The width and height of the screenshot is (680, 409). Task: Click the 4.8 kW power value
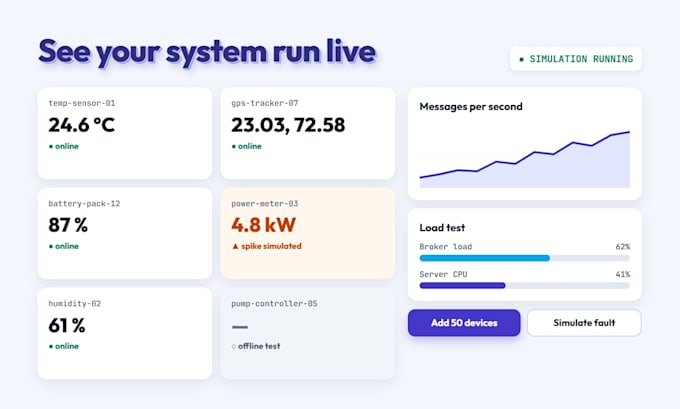point(264,225)
